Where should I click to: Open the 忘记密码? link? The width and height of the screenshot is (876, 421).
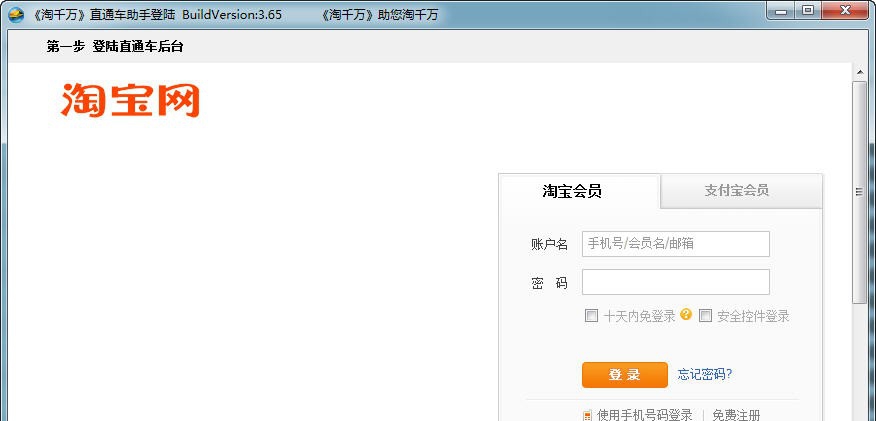[x=704, y=374]
